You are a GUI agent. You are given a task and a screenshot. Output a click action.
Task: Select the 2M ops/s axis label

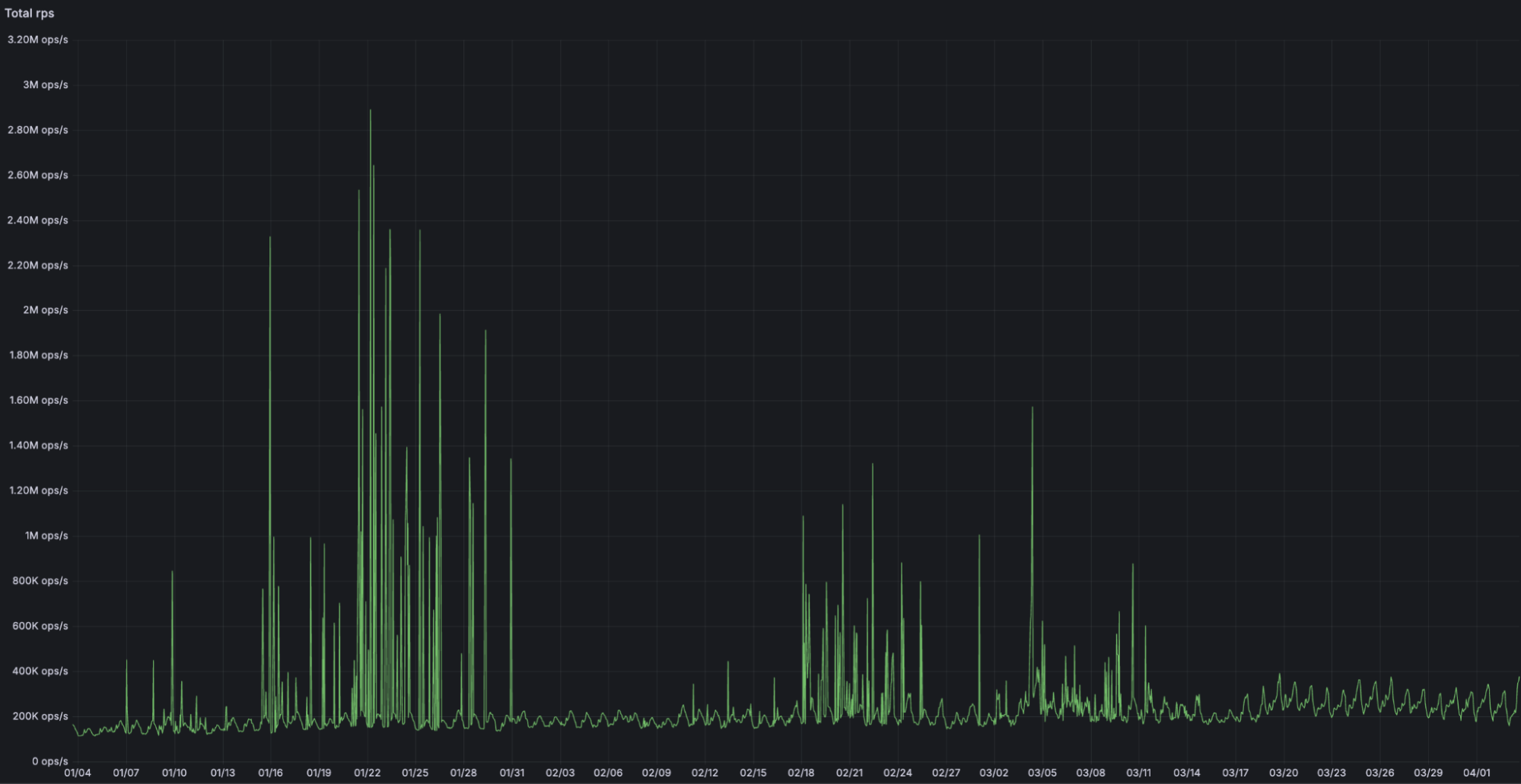point(46,310)
